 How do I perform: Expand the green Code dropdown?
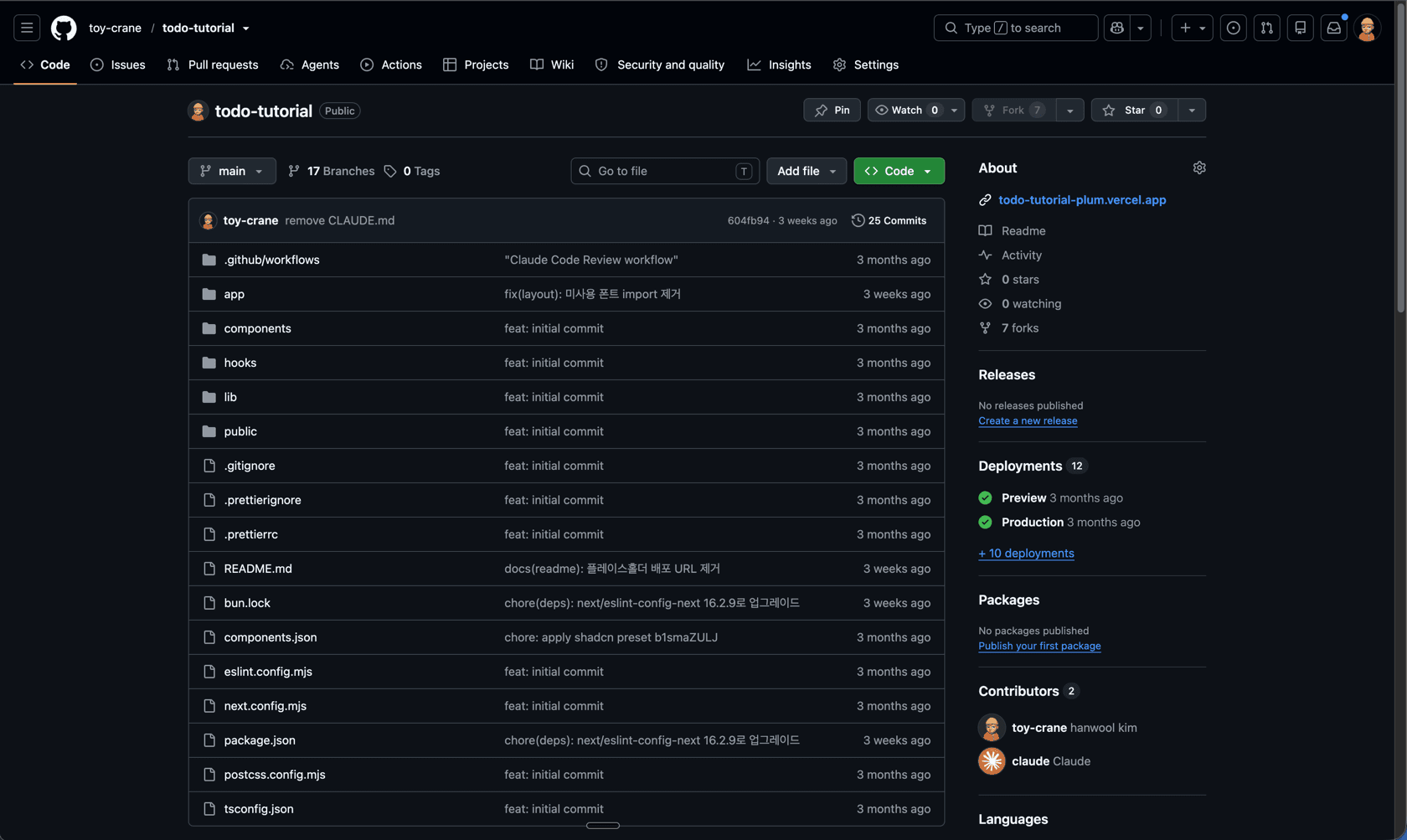tap(899, 171)
